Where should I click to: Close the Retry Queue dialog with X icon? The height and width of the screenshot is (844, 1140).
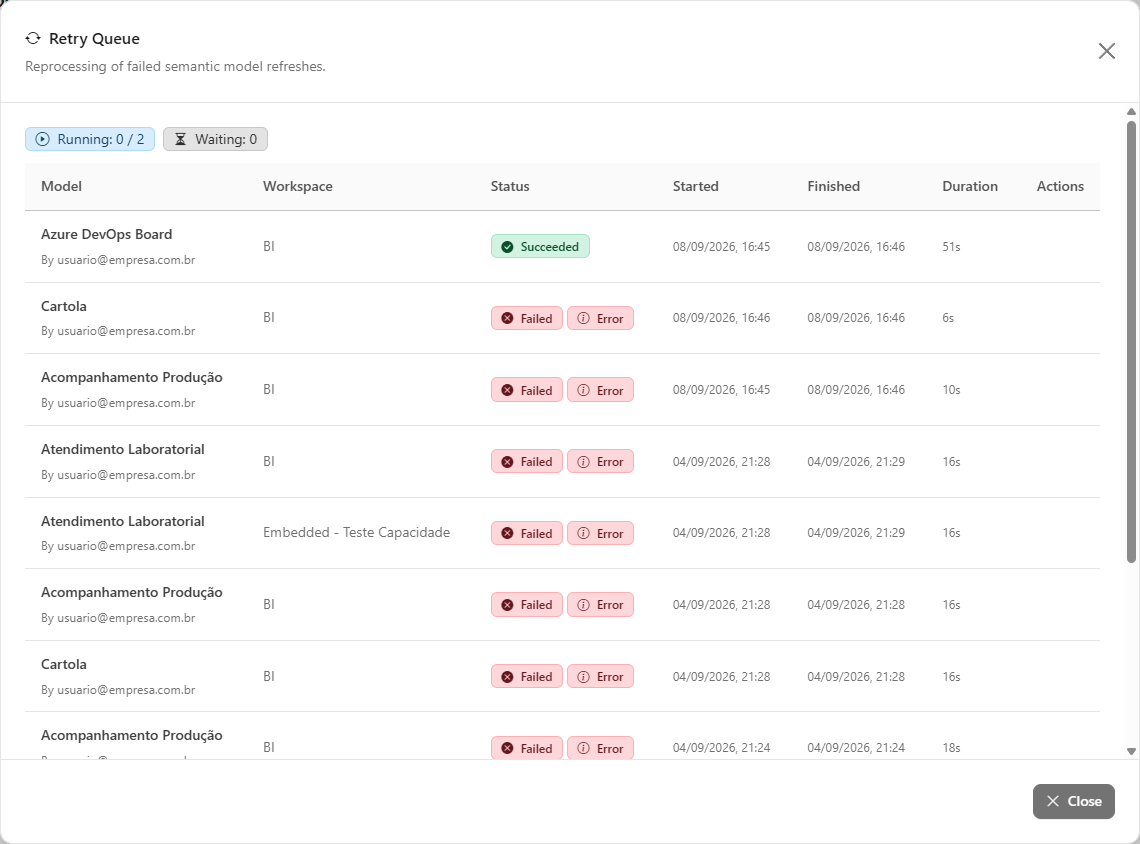pos(1107,51)
